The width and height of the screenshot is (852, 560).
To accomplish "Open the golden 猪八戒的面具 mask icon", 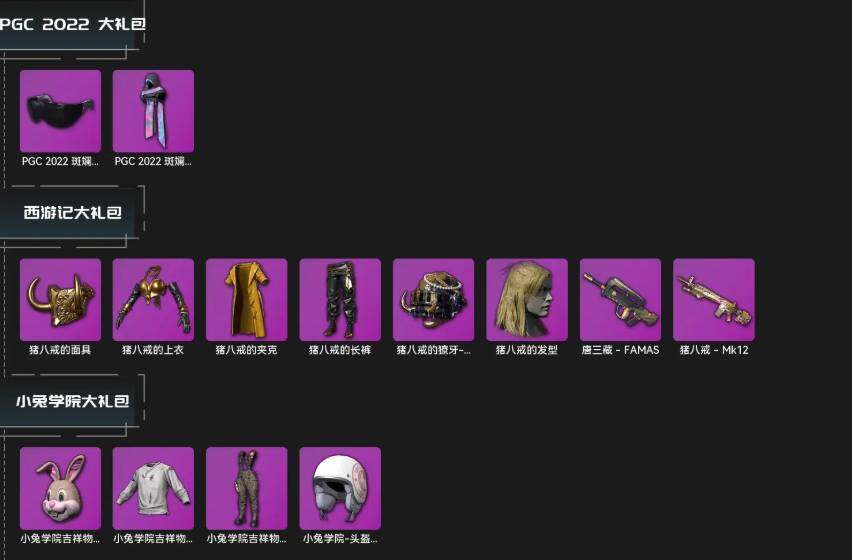I will [x=60, y=300].
